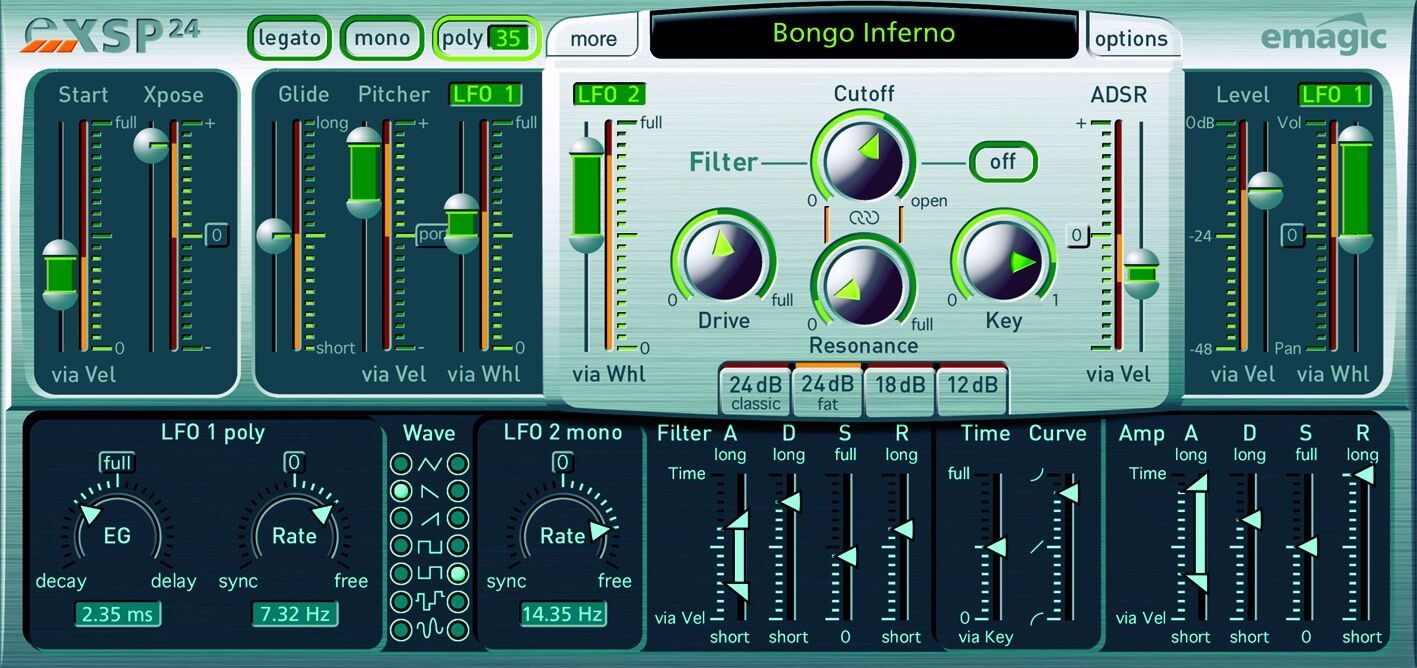Select triangle wave for LFO 1

coord(401,464)
